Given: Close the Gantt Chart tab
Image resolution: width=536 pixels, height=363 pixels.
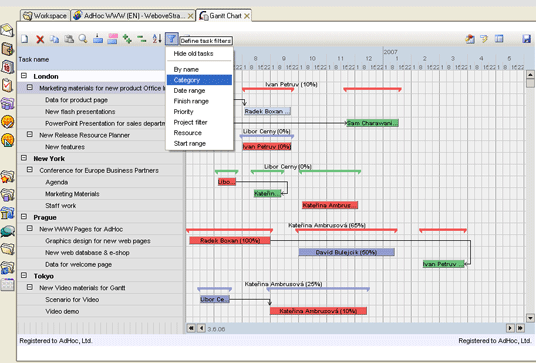Looking at the screenshot, I should (246, 16).
